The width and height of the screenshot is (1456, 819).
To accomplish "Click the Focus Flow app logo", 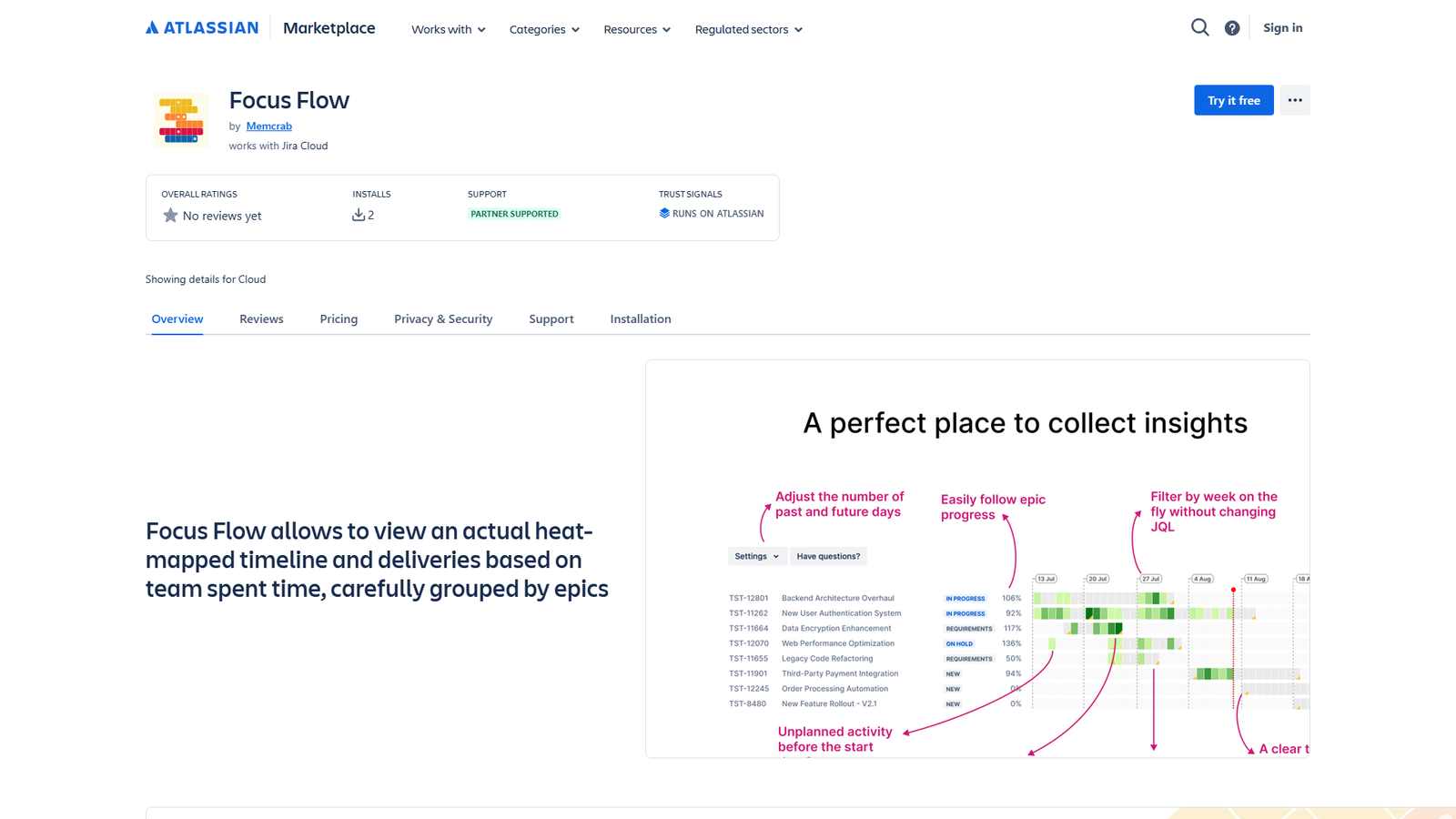I will click(x=180, y=119).
